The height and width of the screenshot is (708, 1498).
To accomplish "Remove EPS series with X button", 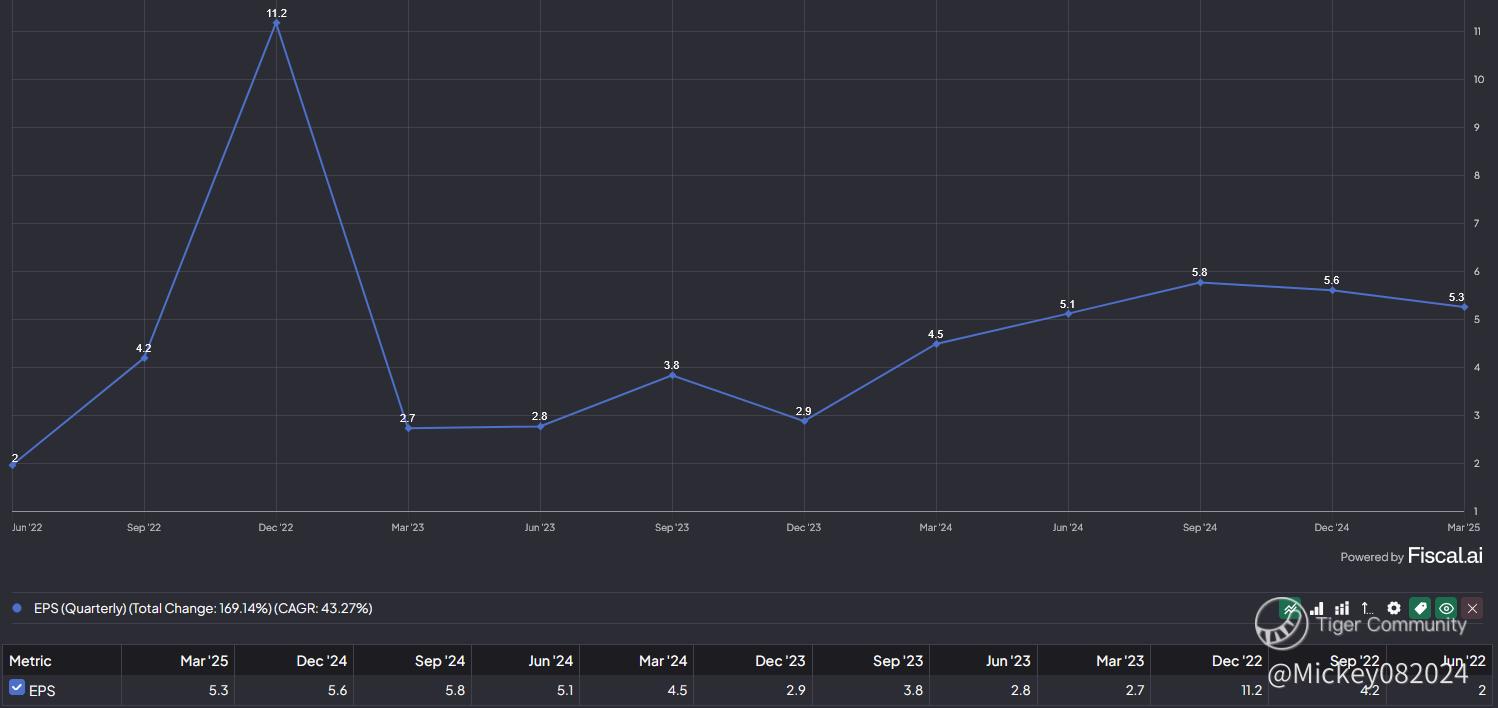I will point(1472,608).
